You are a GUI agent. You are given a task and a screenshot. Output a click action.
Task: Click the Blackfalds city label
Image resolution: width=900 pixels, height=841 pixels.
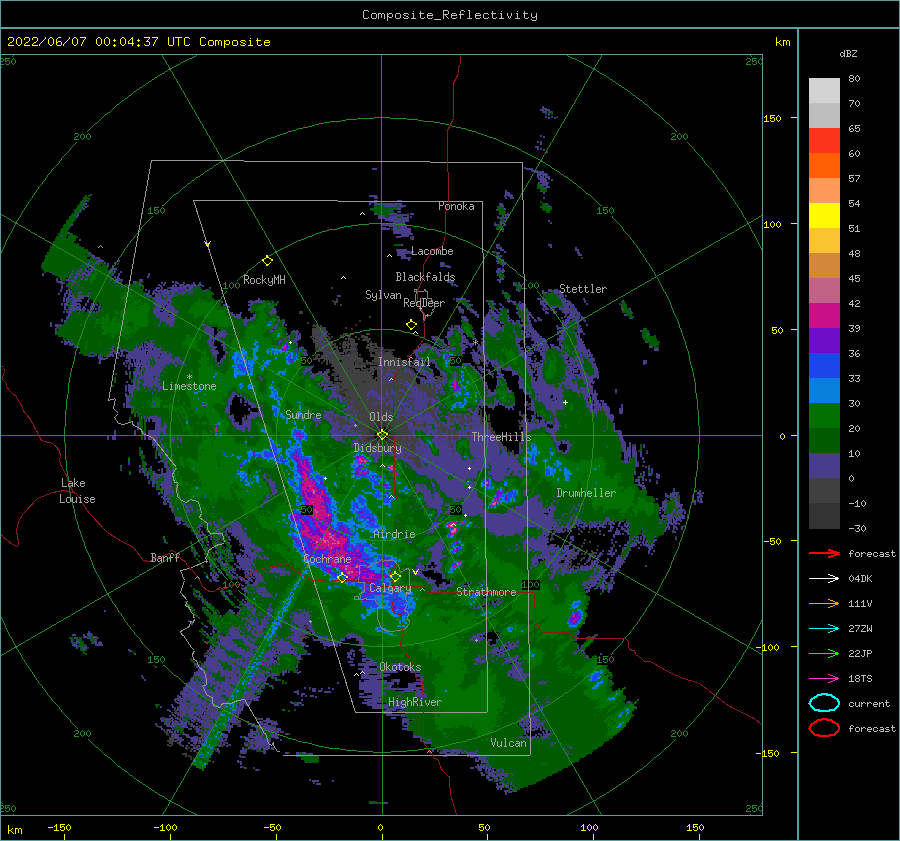tap(425, 277)
